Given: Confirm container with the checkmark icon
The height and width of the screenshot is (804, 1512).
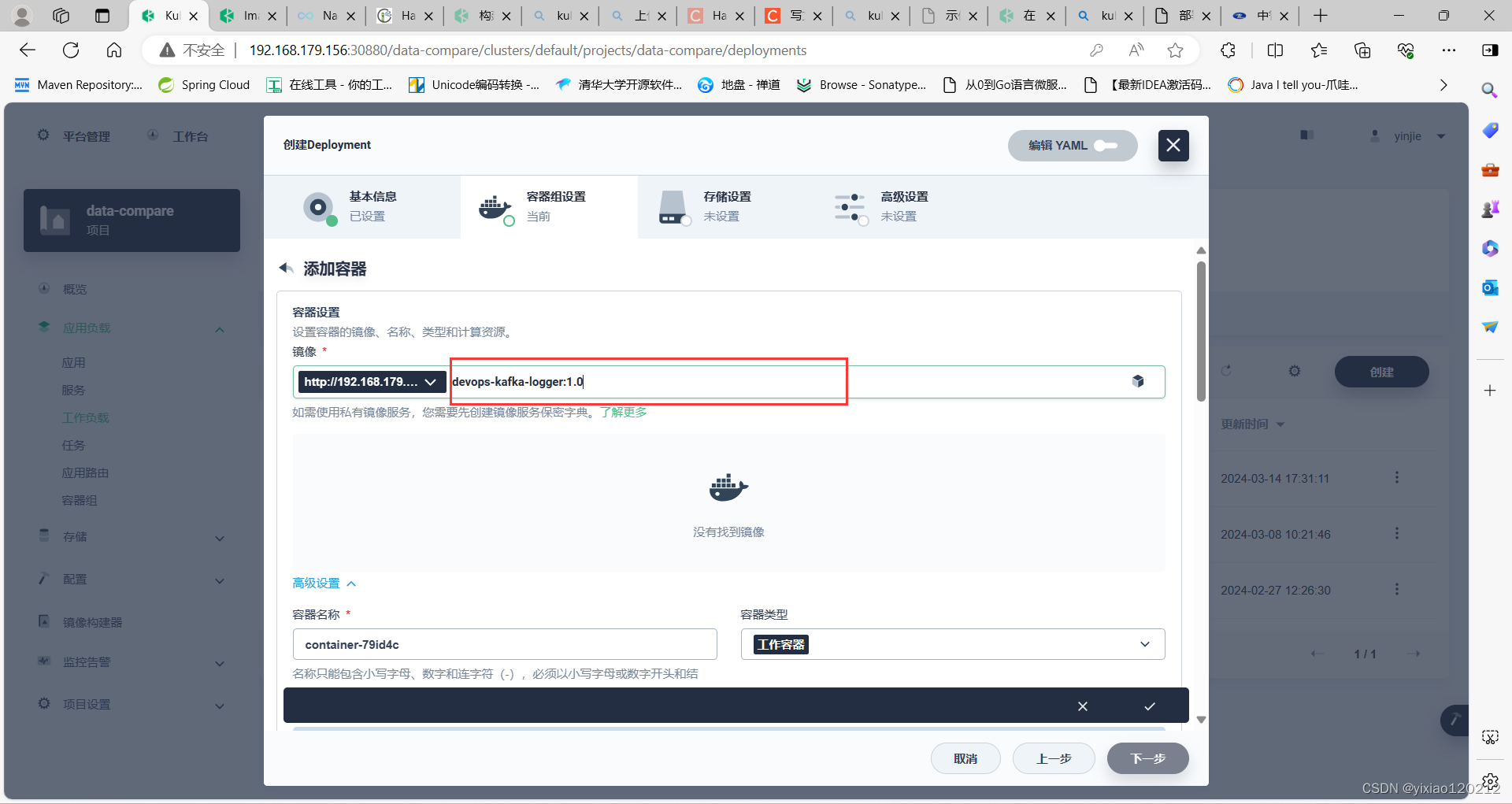Looking at the screenshot, I should (1150, 706).
